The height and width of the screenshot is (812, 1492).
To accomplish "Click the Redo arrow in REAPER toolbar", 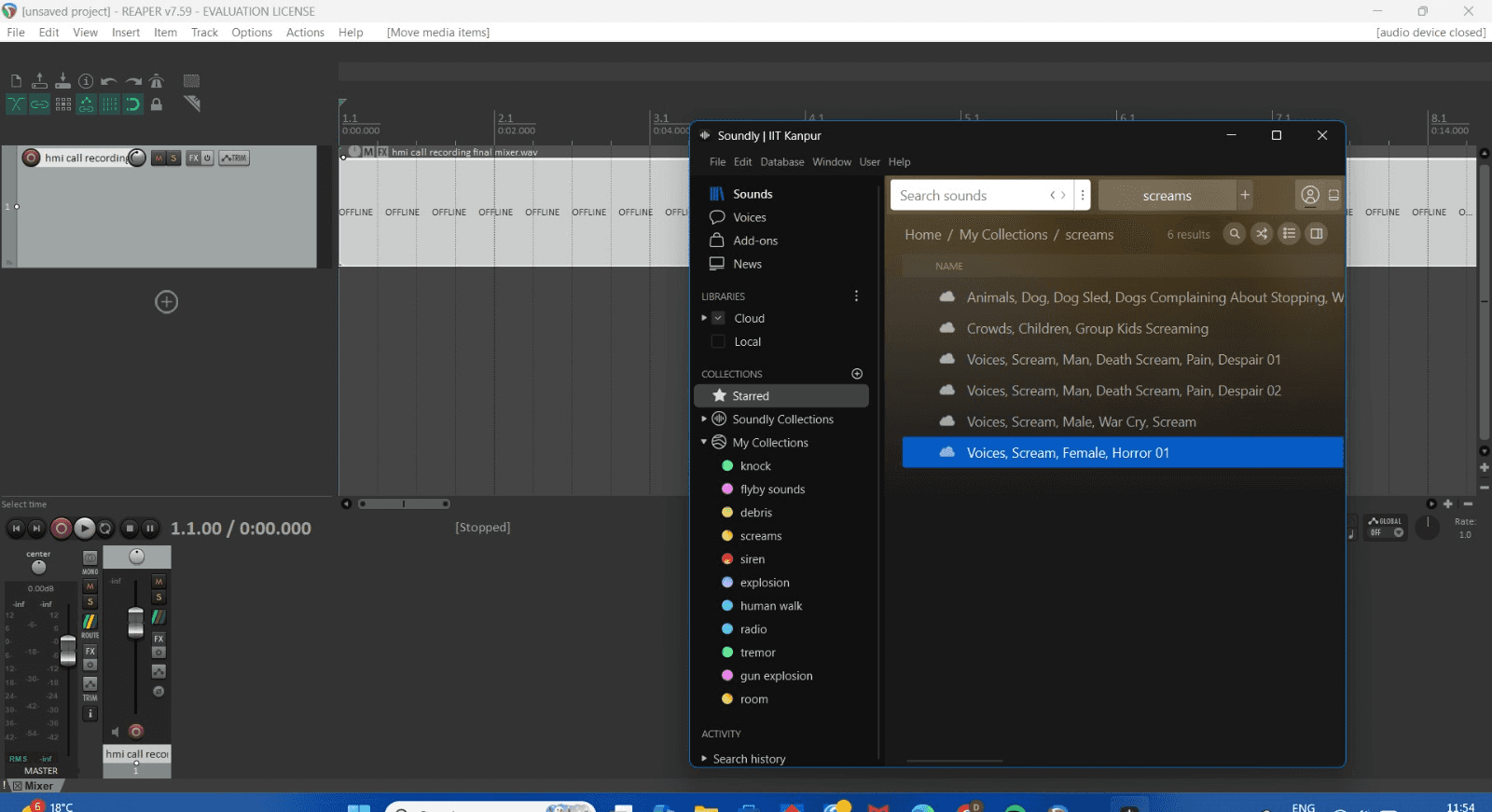I will (133, 81).
